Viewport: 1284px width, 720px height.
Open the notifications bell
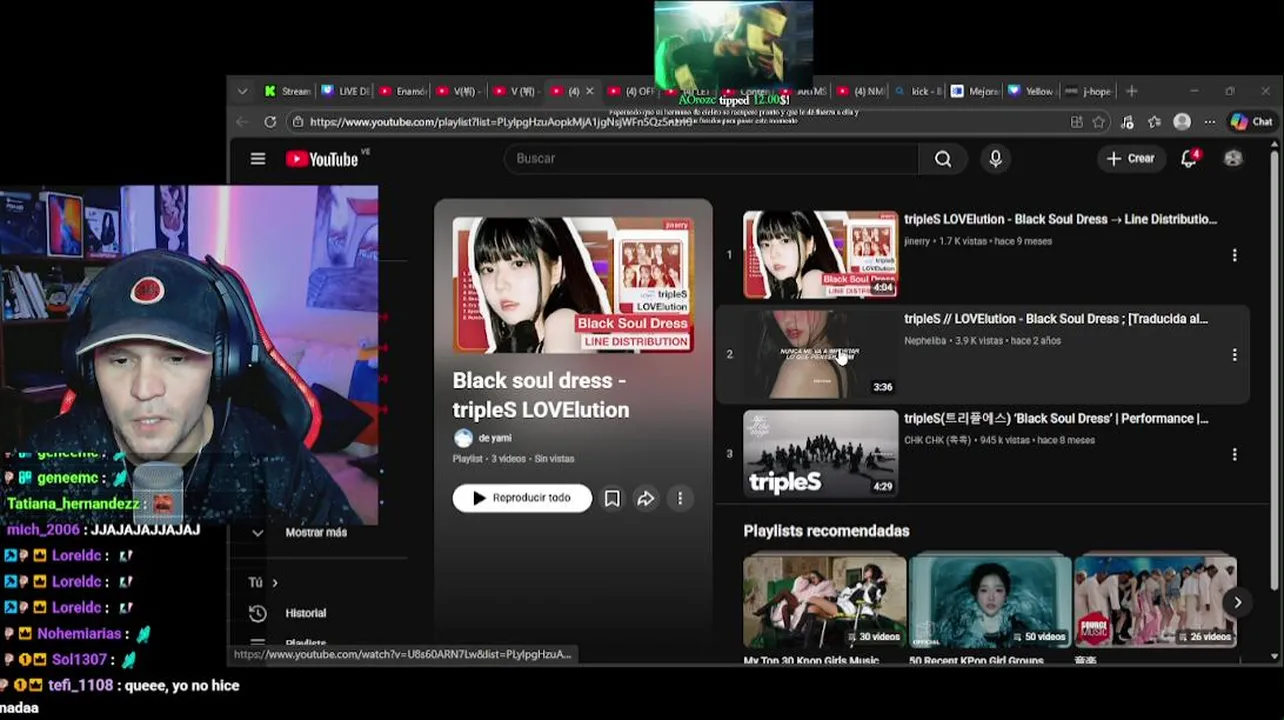click(1189, 159)
